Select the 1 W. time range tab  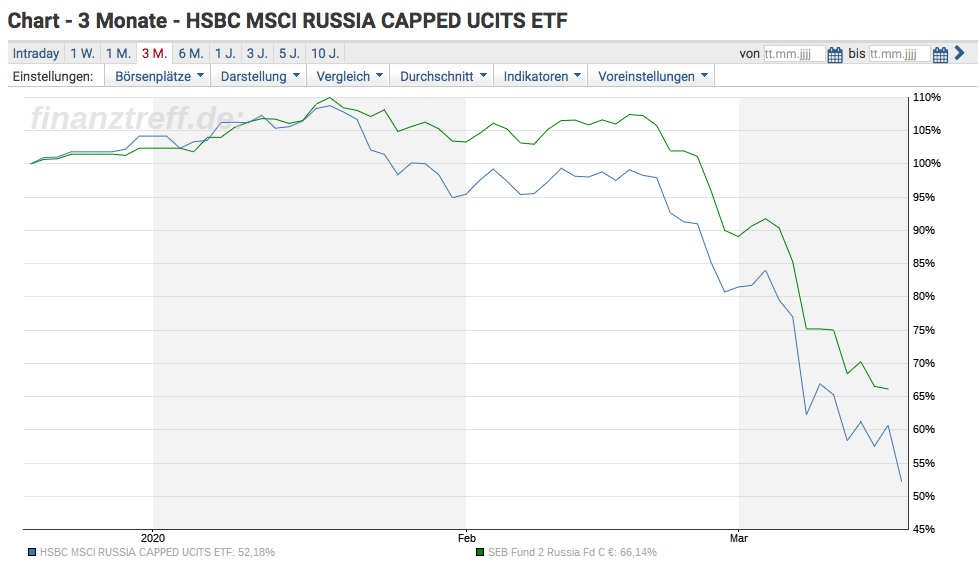coord(83,54)
